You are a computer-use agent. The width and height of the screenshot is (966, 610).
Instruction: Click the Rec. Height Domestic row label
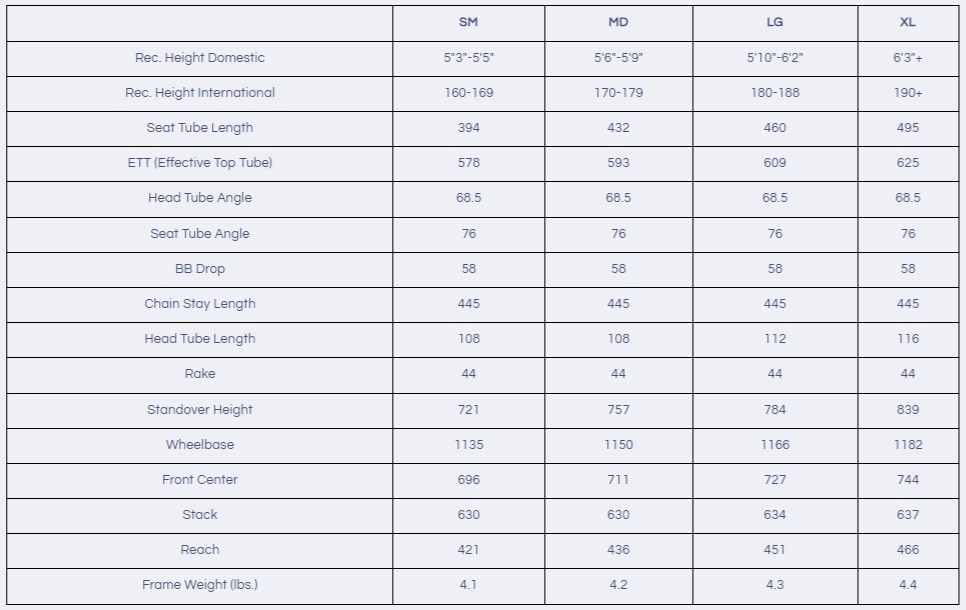(200, 58)
